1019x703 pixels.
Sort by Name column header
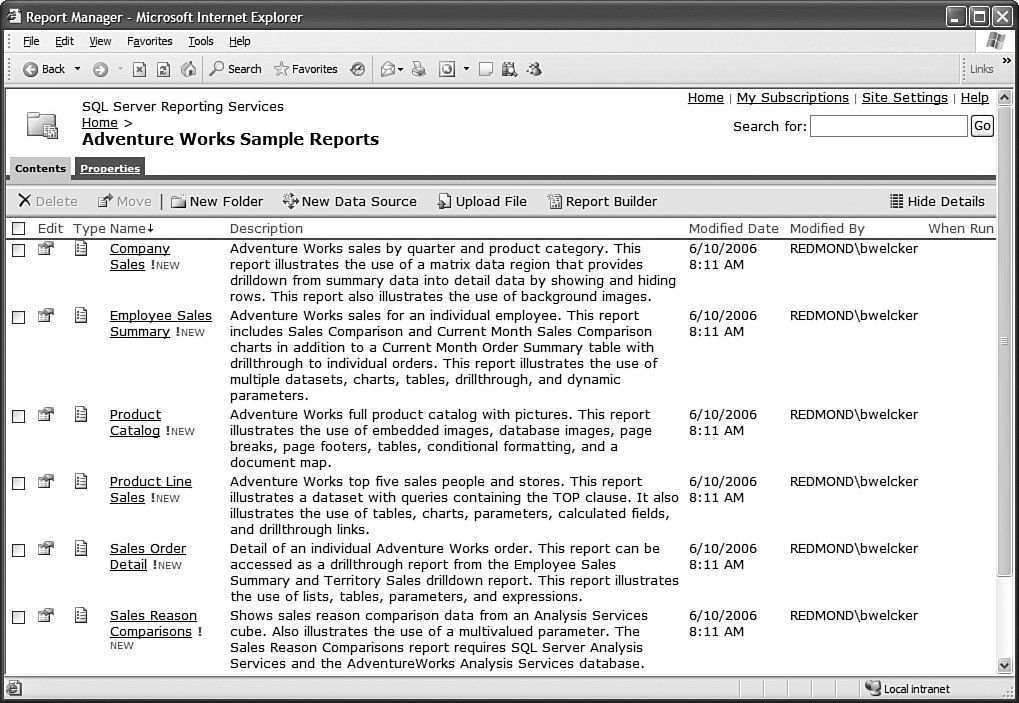[x=131, y=228]
